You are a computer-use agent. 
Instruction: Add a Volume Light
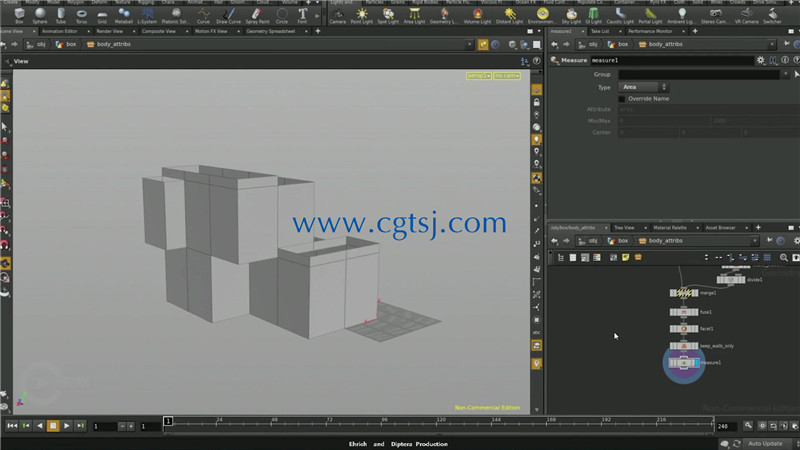478,16
